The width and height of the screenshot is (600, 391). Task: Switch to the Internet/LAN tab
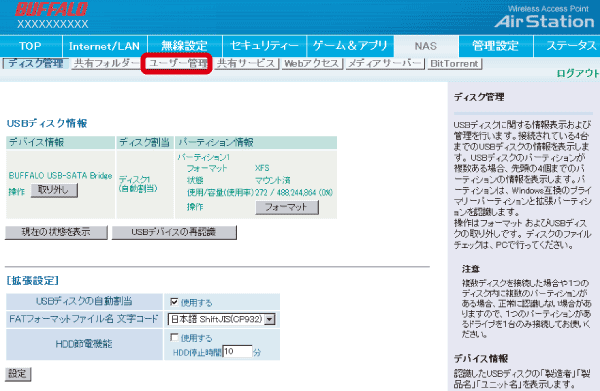click(104, 46)
